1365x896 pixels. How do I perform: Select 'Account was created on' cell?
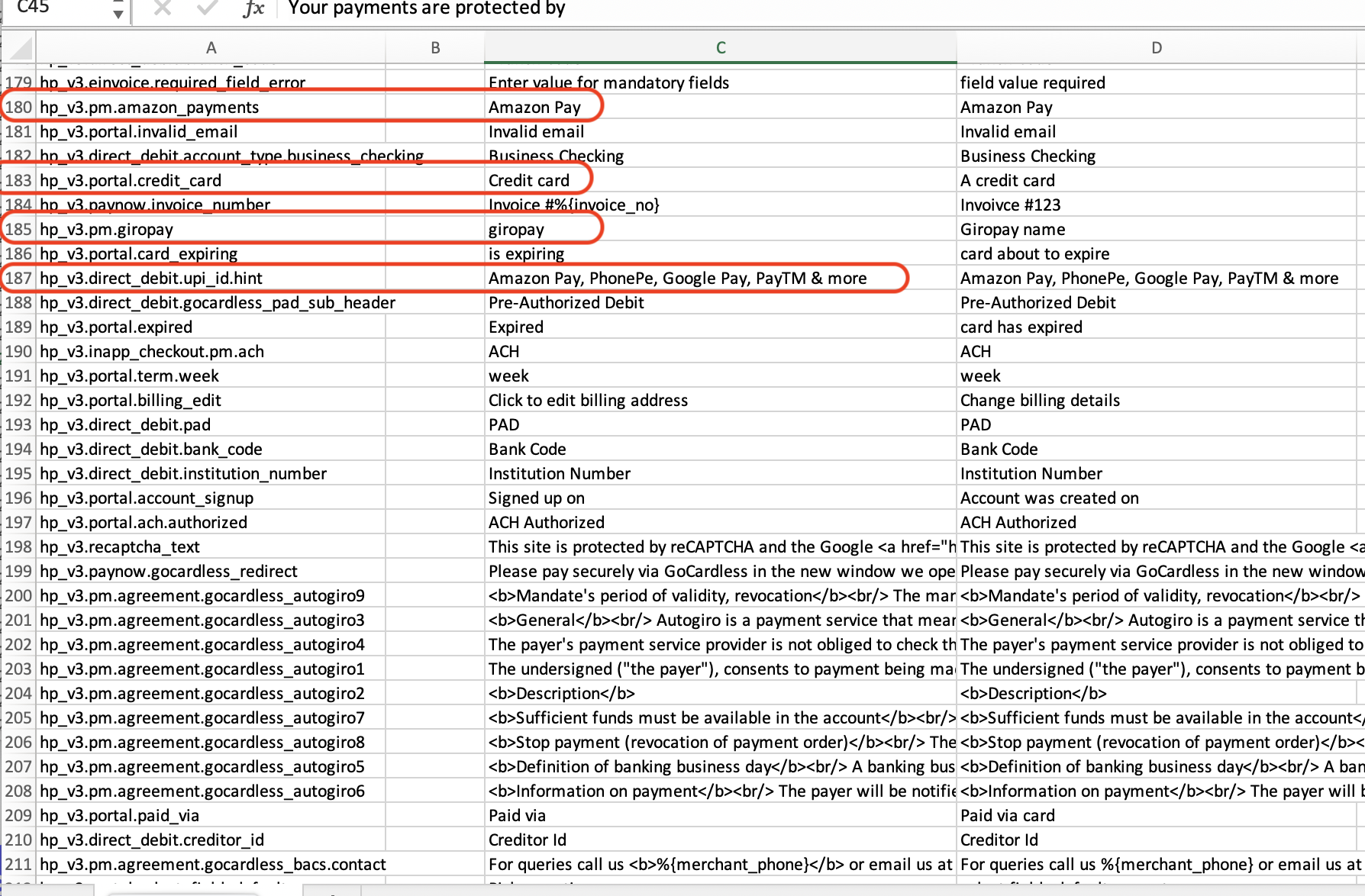(1156, 498)
